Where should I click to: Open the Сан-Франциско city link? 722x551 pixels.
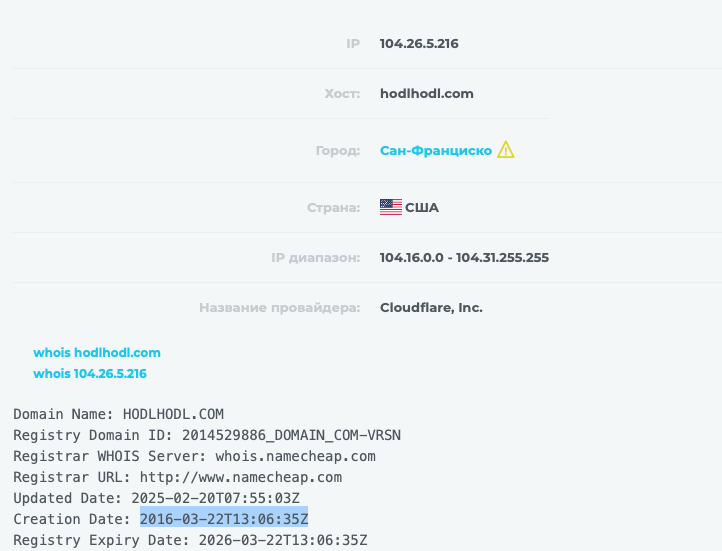coord(436,151)
